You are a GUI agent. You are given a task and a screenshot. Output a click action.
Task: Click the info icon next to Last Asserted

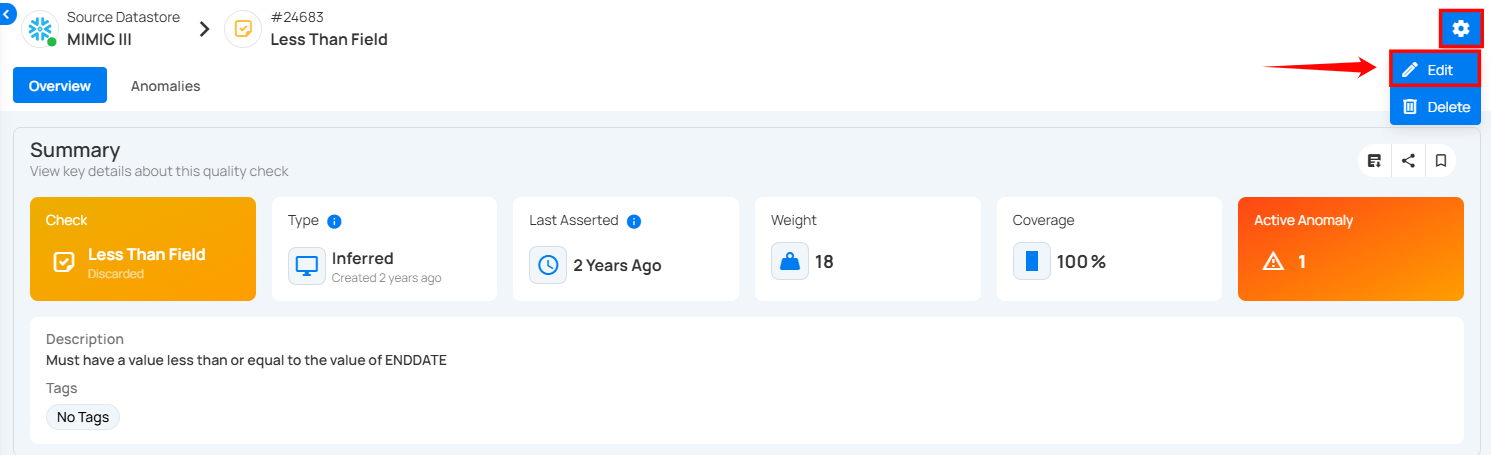[634, 221]
